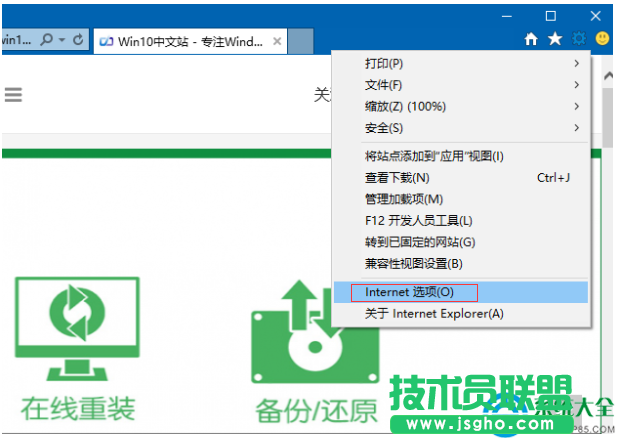Expand arrow beside 安全(S)
617x440 pixels.
pyautogui.click(x=576, y=128)
